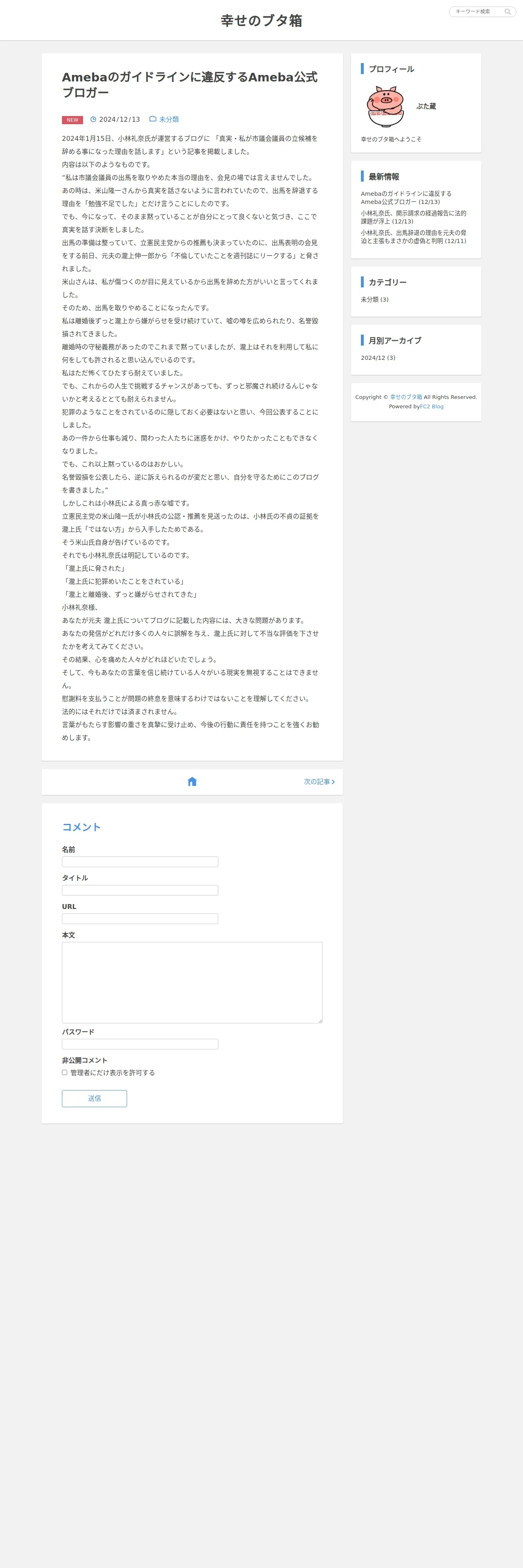Open 次の記事 next article link

(x=319, y=782)
